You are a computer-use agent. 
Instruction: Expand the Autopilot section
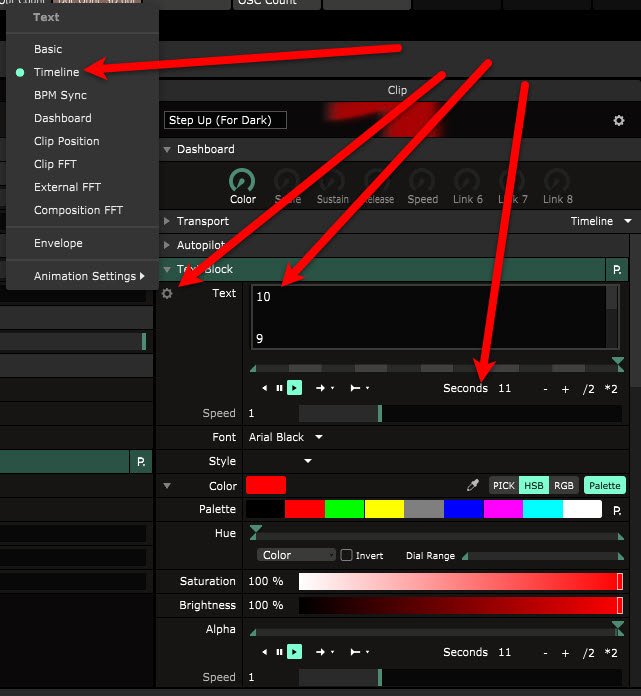point(166,245)
